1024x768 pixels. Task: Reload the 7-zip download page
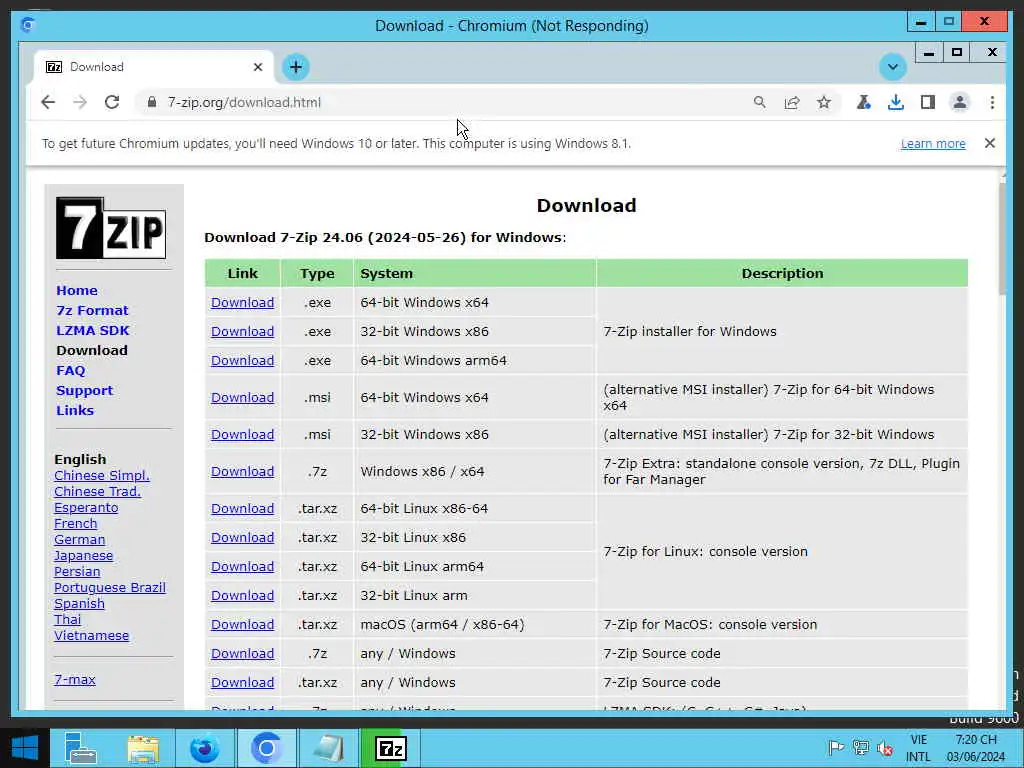(112, 103)
